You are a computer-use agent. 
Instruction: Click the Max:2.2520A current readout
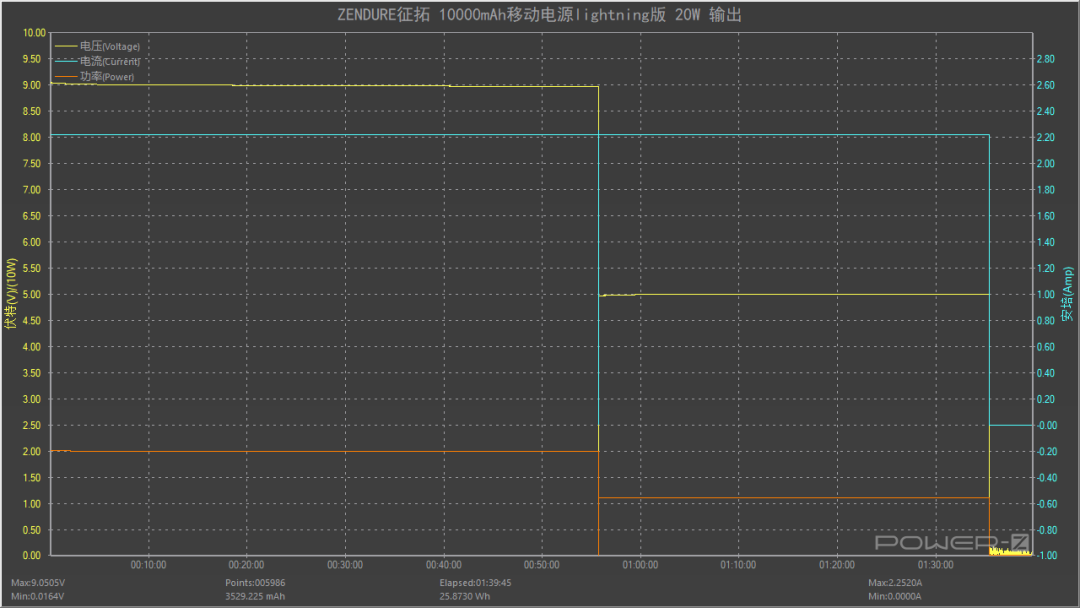click(x=895, y=583)
